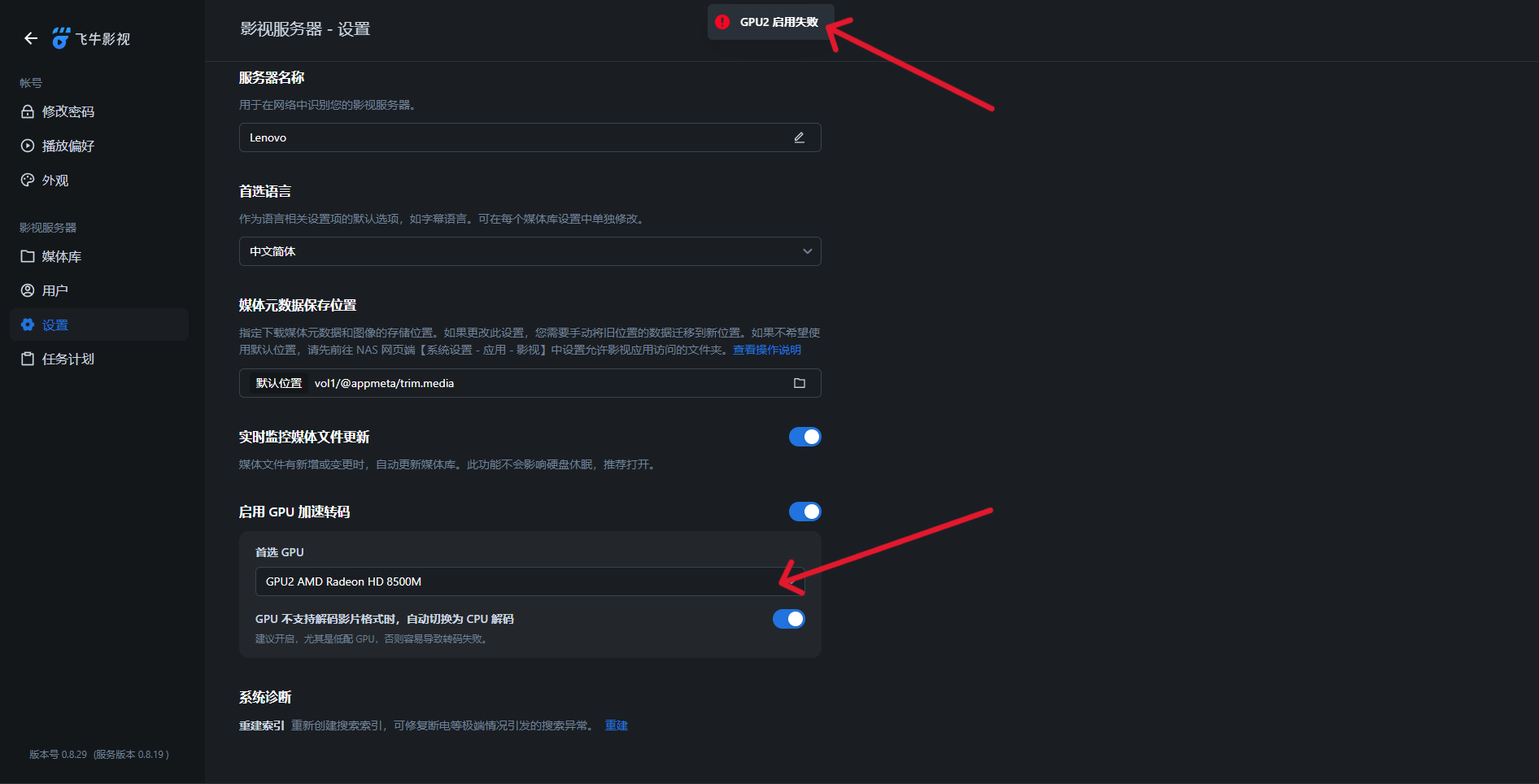The width and height of the screenshot is (1539, 784).
Task: Click the gear icon beside 设置
Action: tap(28, 324)
